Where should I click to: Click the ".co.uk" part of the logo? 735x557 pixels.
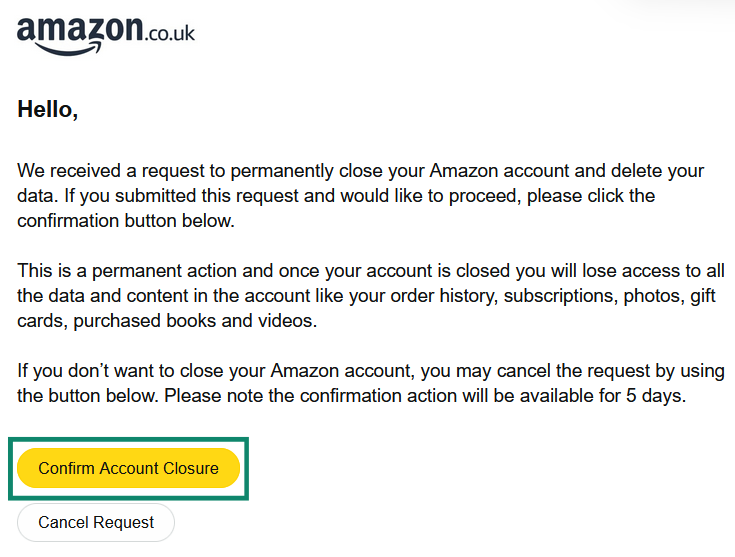(x=169, y=33)
